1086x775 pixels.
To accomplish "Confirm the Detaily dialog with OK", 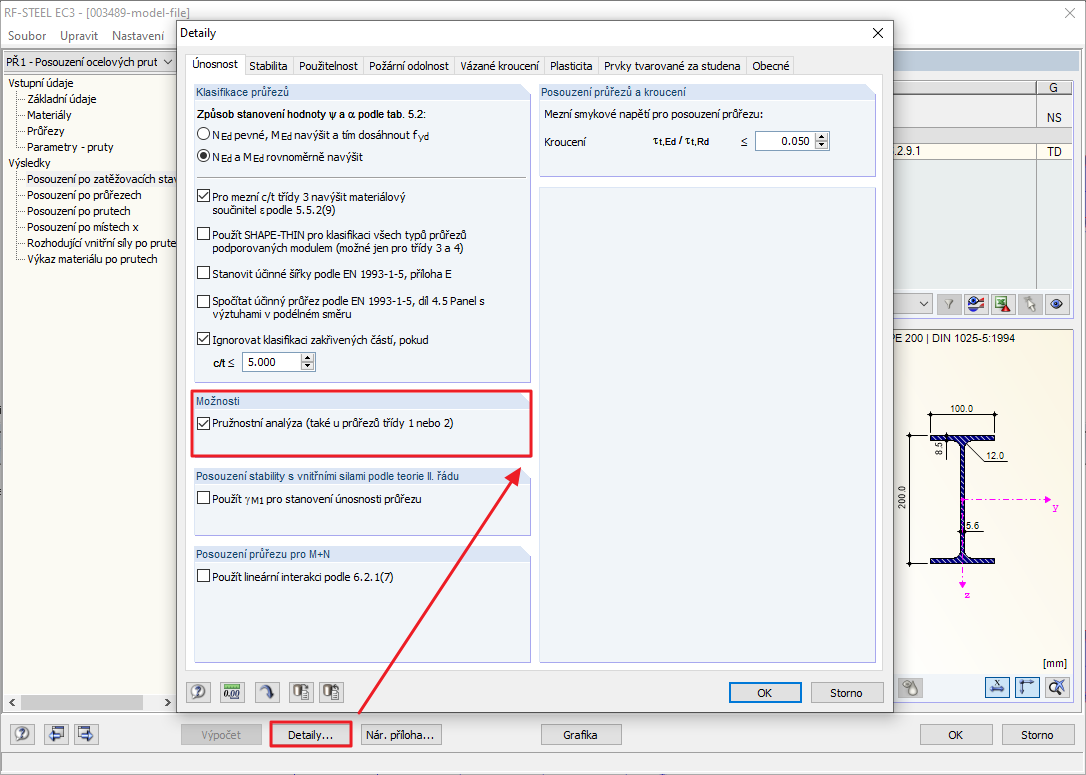I will point(765,693).
